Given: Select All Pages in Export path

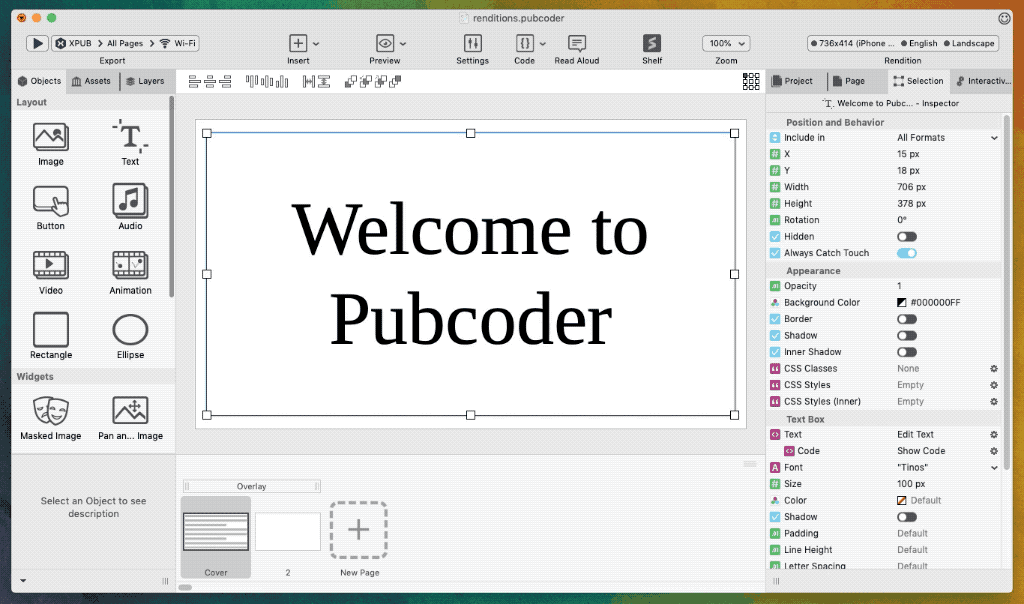Looking at the screenshot, I should [x=125, y=43].
